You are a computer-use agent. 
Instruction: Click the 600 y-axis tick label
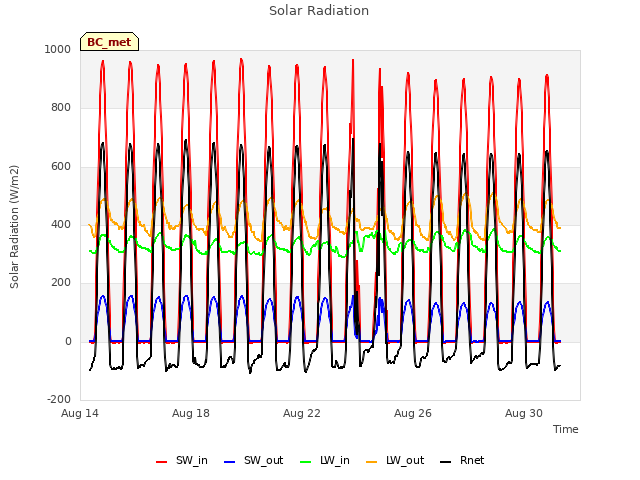(x=61, y=167)
